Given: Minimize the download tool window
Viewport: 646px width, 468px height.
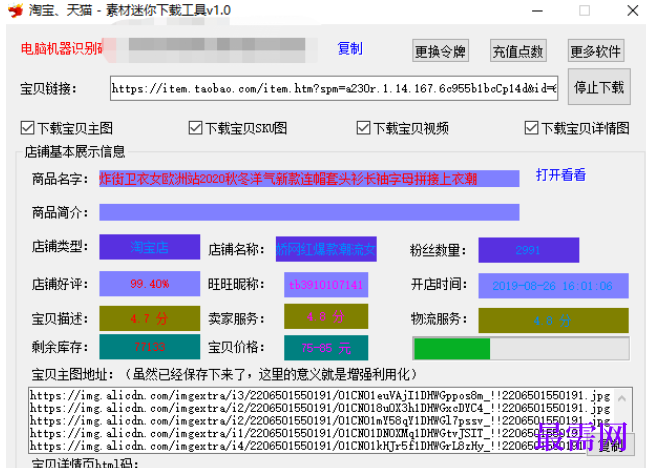Looking at the screenshot, I should [537, 11].
